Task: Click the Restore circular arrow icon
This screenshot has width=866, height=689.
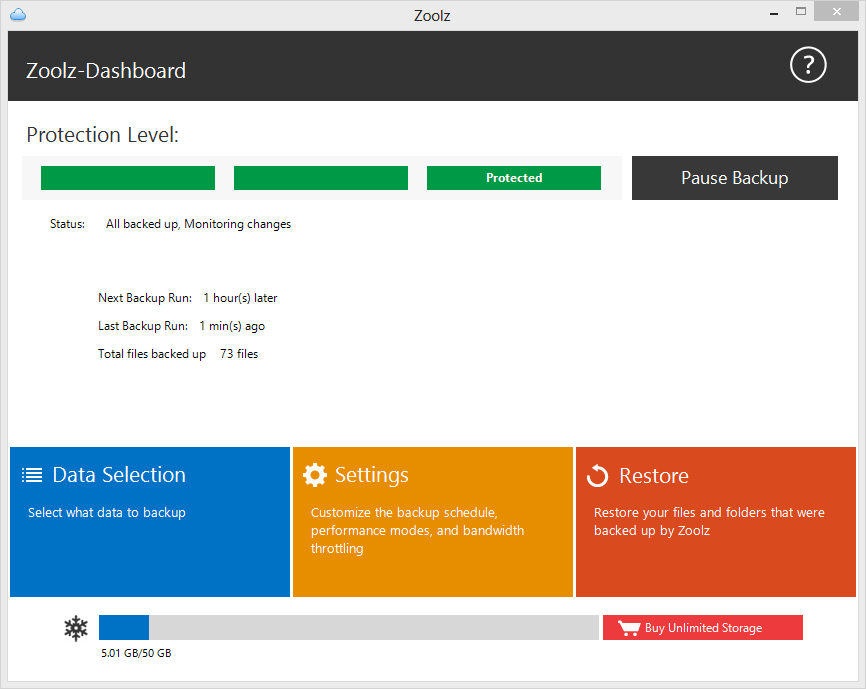Action: point(597,475)
